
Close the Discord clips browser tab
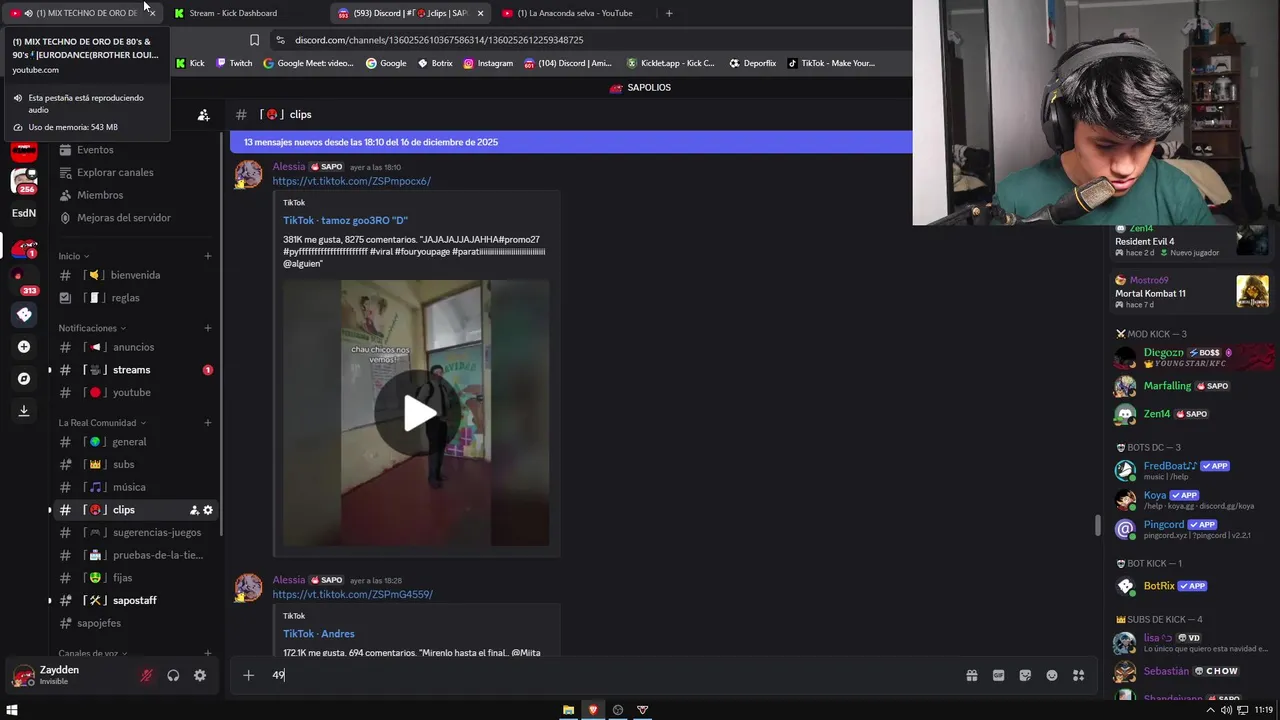480,13
